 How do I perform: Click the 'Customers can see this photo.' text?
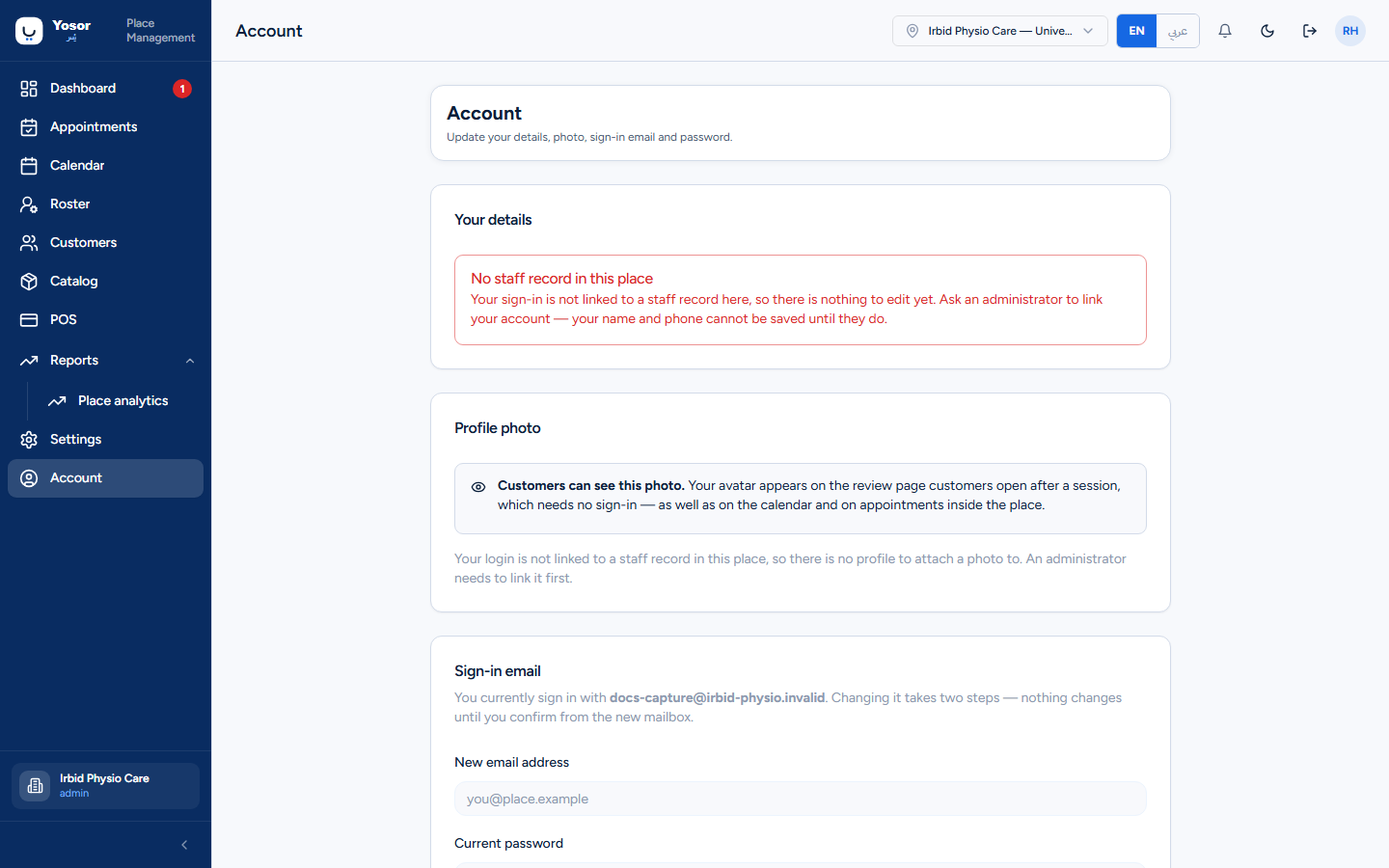tap(591, 486)
